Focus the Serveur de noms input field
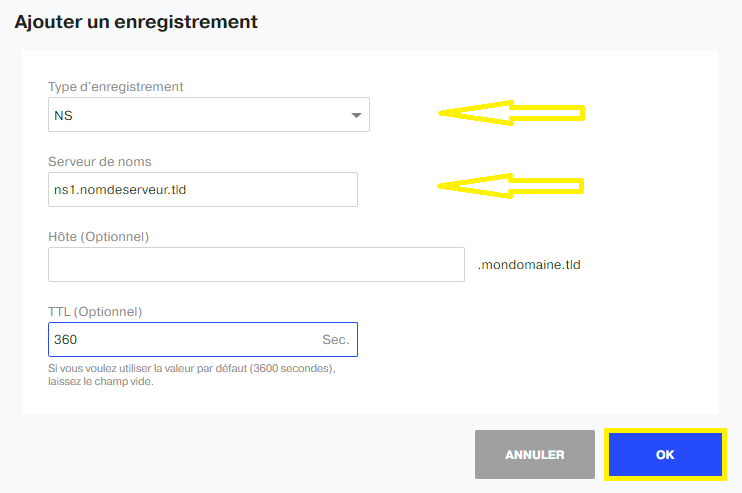Viewport: 742px width, 493px height. point(203,189)
